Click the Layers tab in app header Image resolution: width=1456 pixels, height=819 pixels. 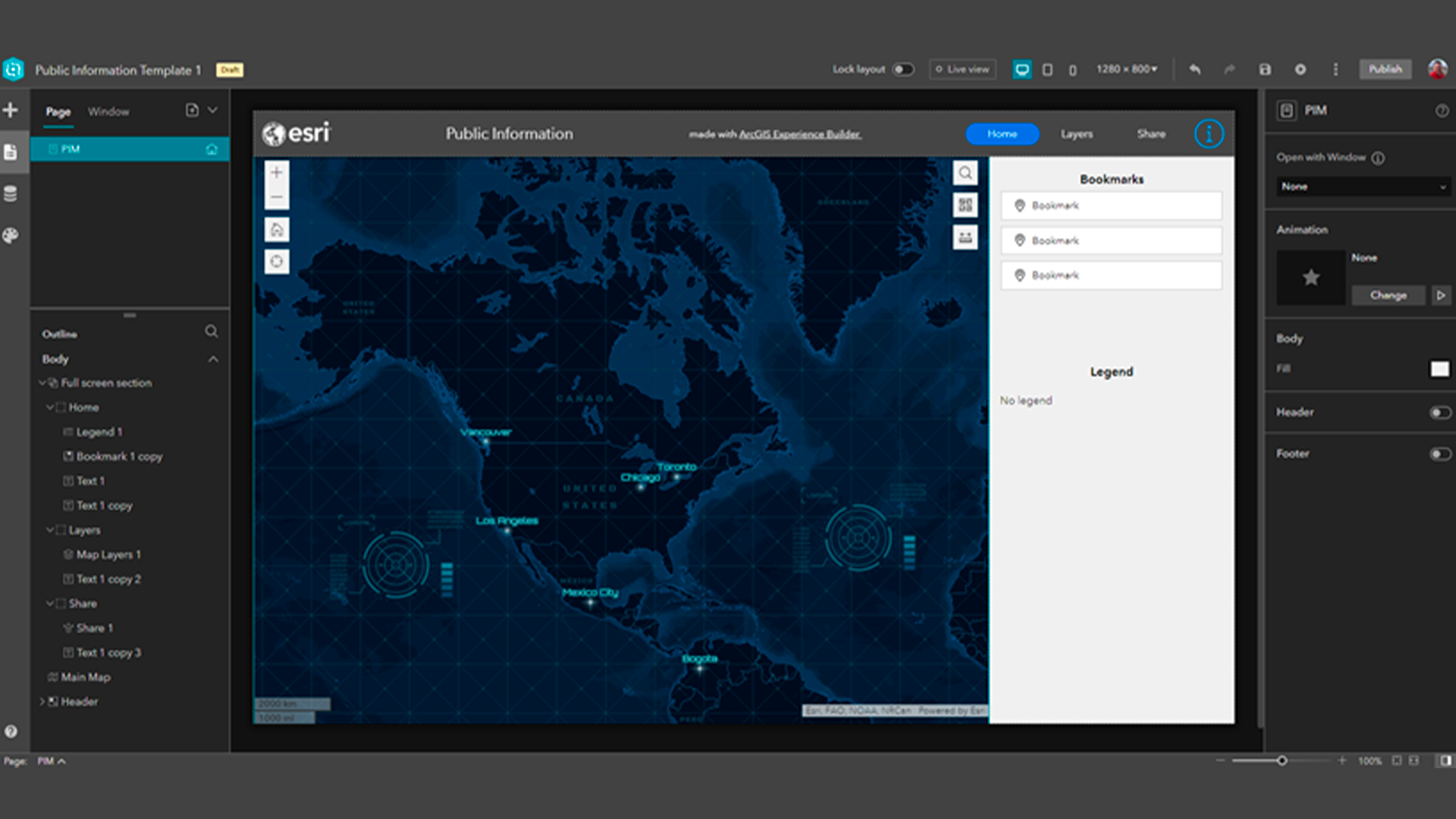coord(1076,134)
